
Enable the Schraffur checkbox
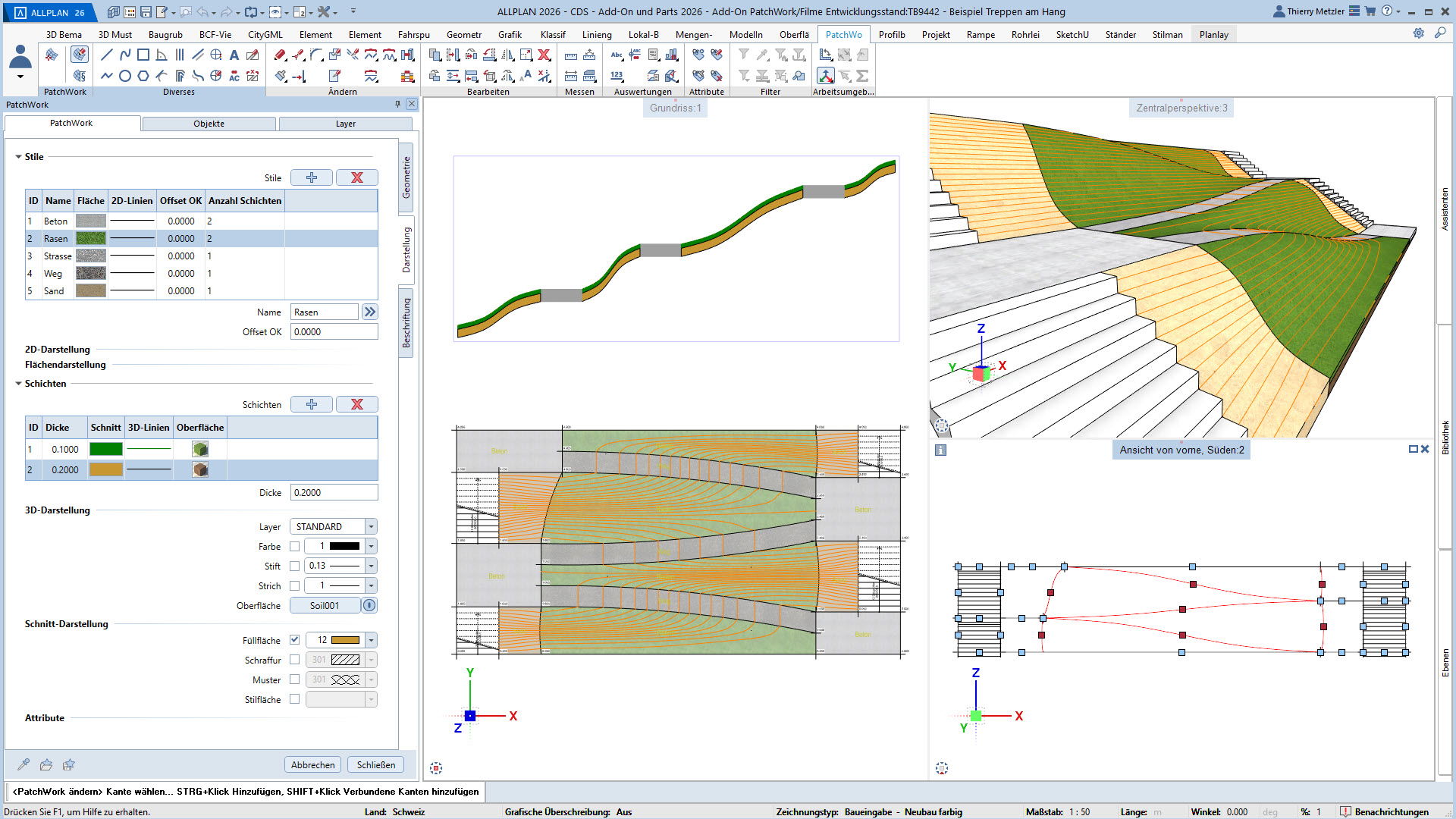294,660
